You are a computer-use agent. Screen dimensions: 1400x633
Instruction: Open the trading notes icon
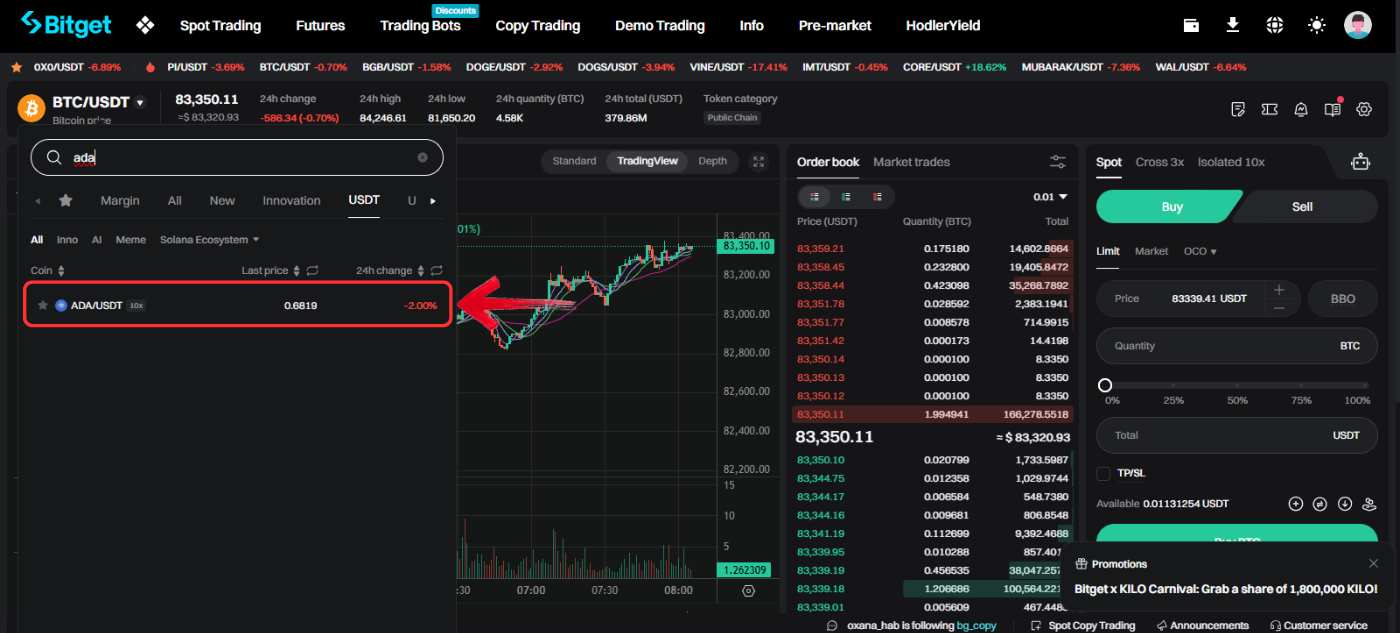click(1238, 109)
